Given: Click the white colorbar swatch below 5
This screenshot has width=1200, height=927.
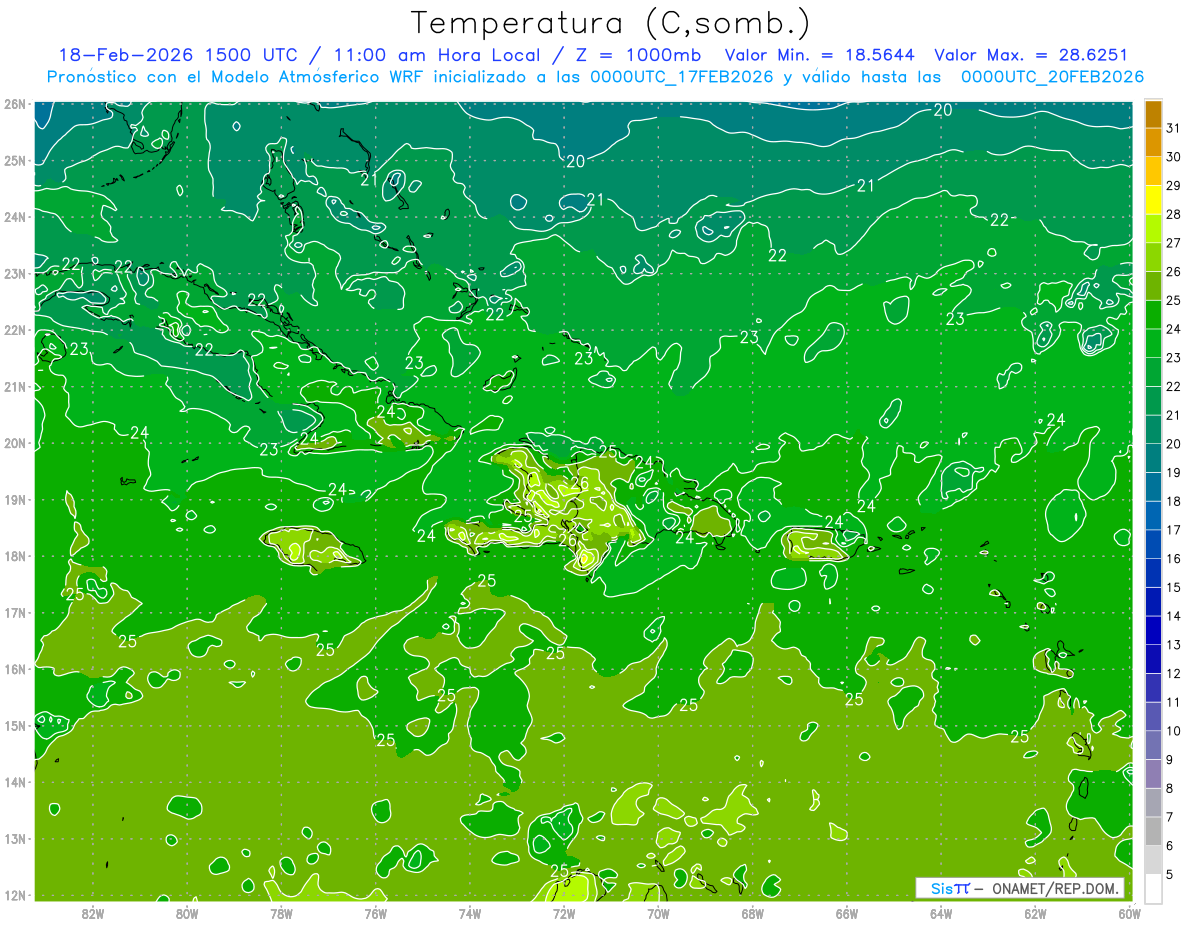Looking at the screenshot, I should point(1153,888).
